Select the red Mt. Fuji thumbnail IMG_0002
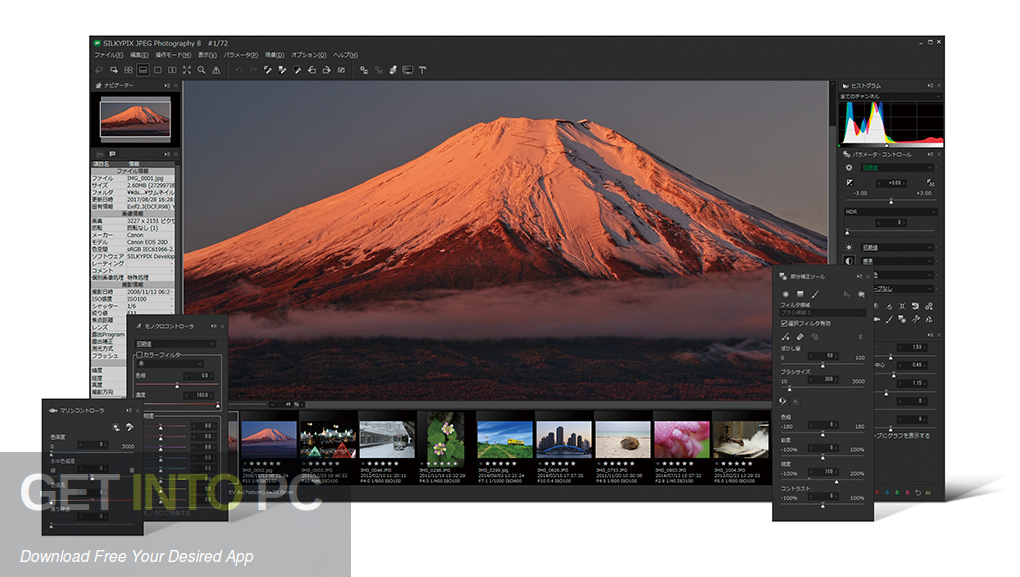This screenshot has width=1020, height=577. click(x=269, y=440)
